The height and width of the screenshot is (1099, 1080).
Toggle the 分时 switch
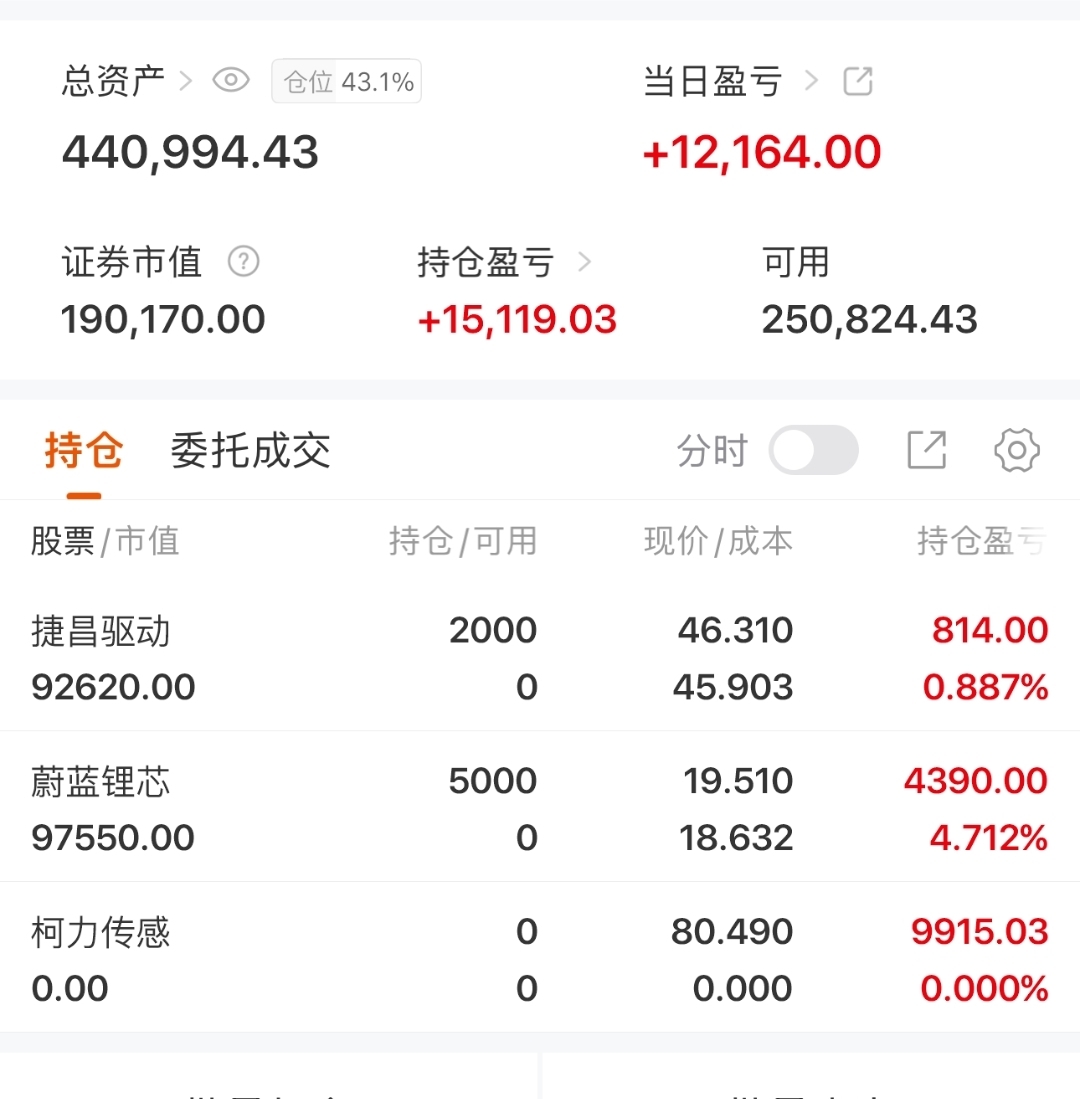click(x=813, y=450)
